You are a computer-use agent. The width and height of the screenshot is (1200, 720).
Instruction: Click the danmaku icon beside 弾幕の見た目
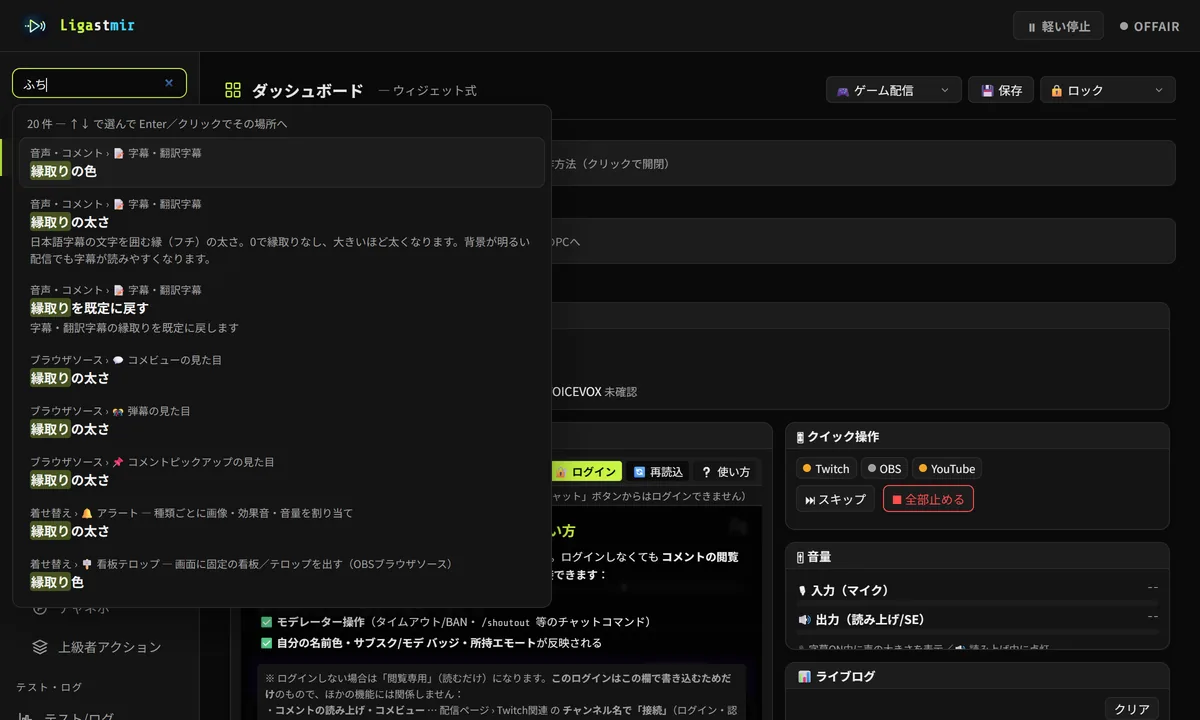click(x=118, y=411)
